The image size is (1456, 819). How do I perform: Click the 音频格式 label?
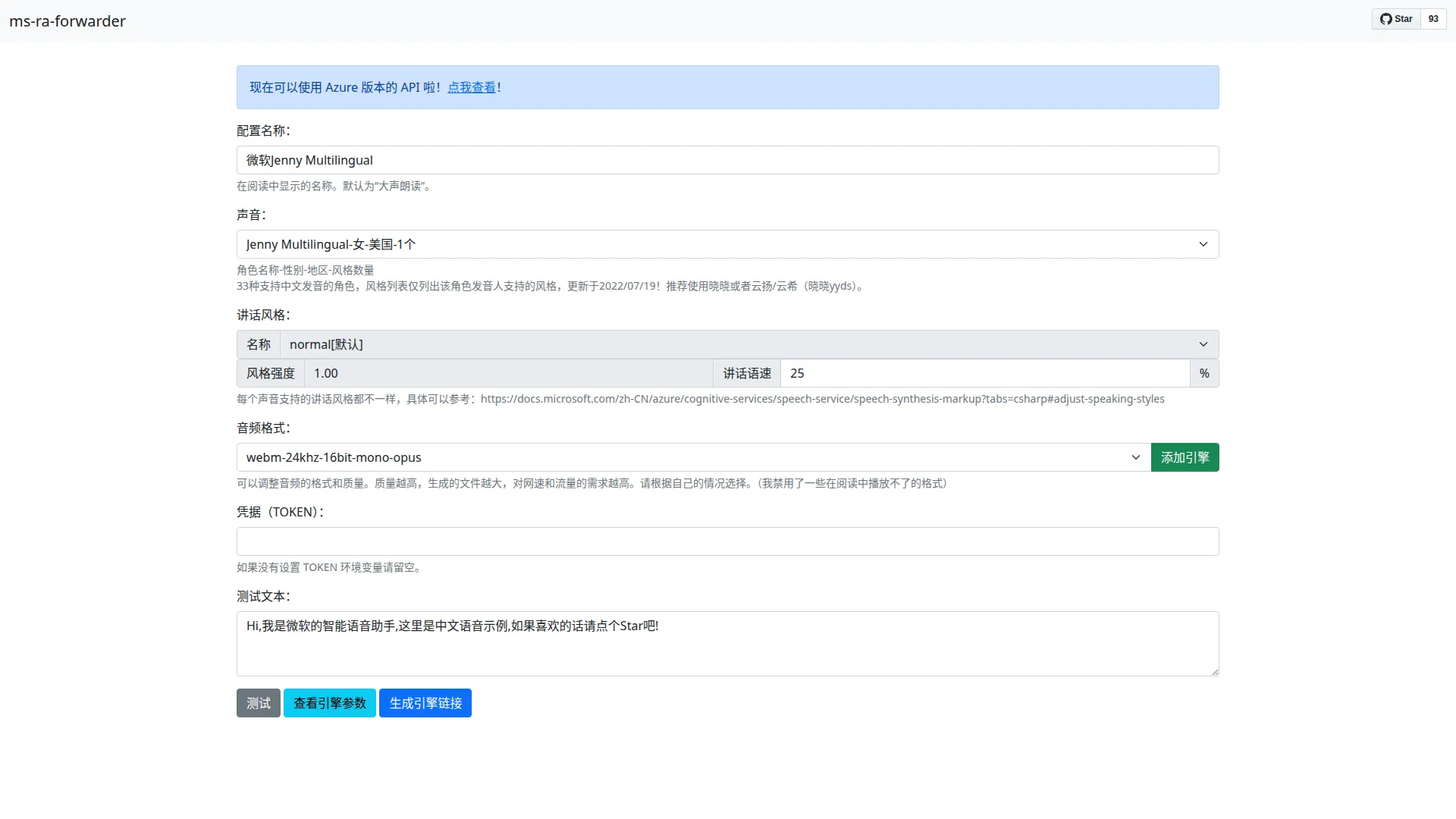(263, 428)
